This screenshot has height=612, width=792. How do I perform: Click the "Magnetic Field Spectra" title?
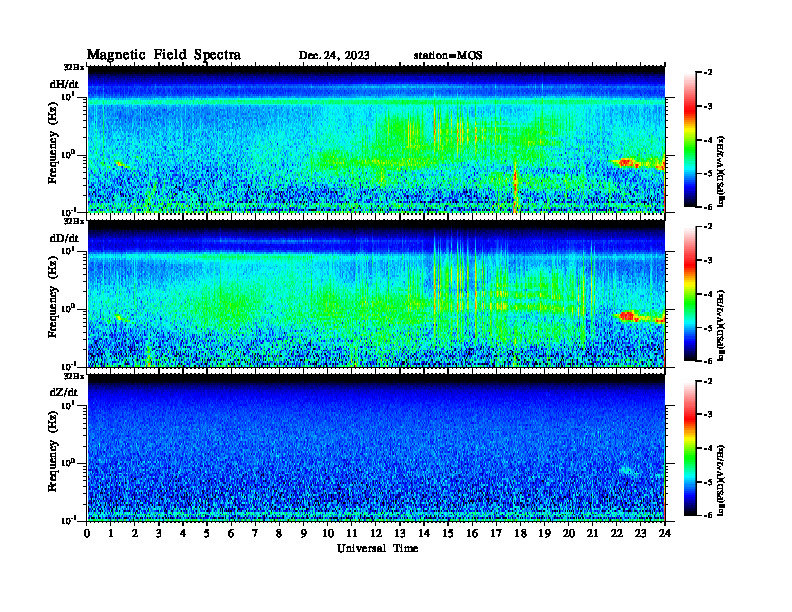[x=164, y=55]
